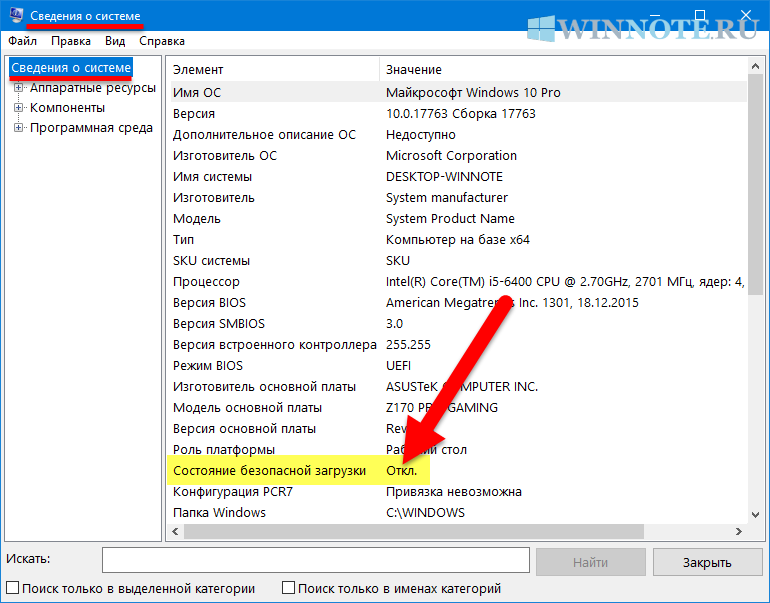Select the Тип row label

pos(184,240)
